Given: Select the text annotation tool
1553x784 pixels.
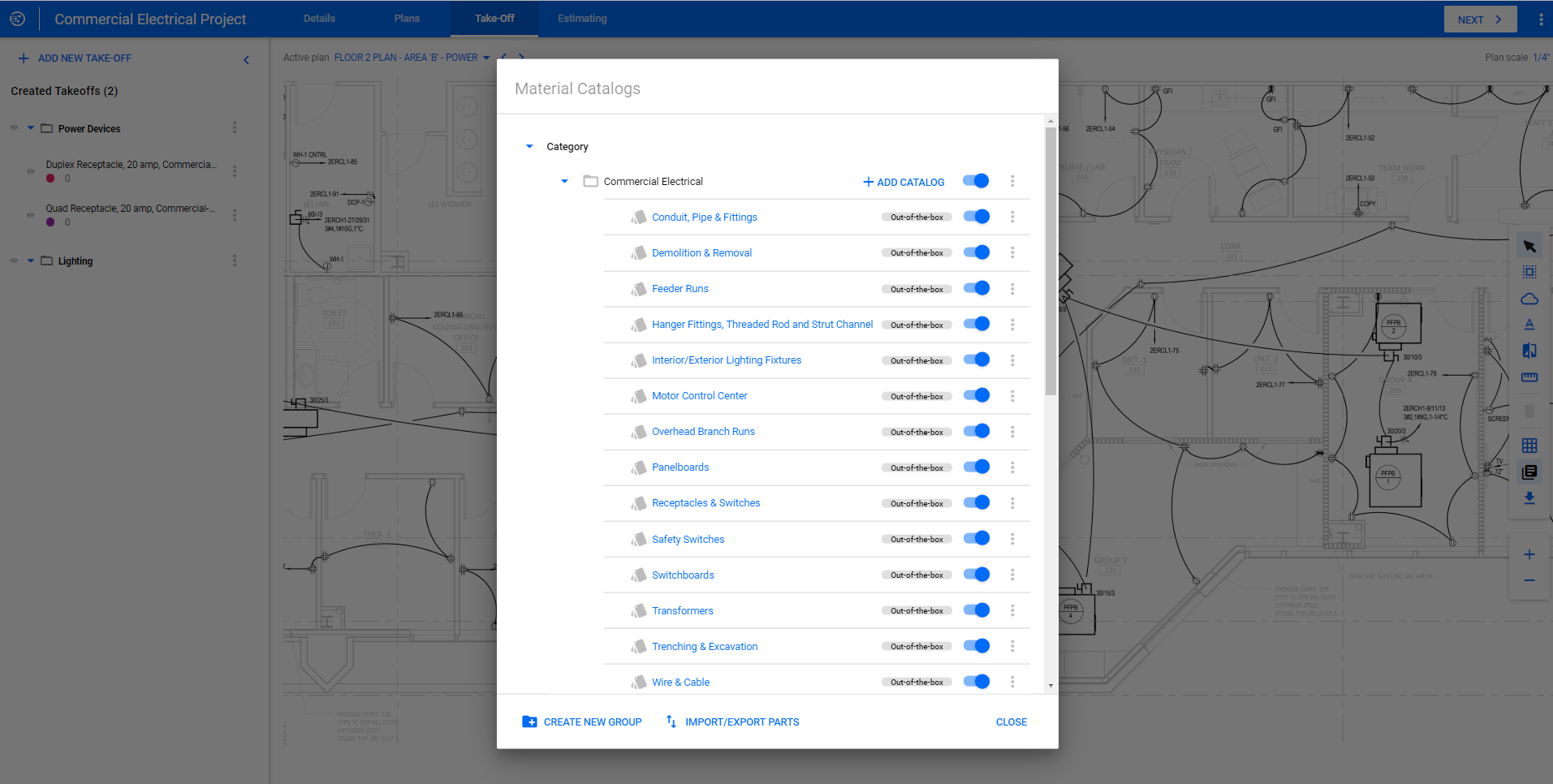Looking at the screenshot, I should coord(1529,324).
